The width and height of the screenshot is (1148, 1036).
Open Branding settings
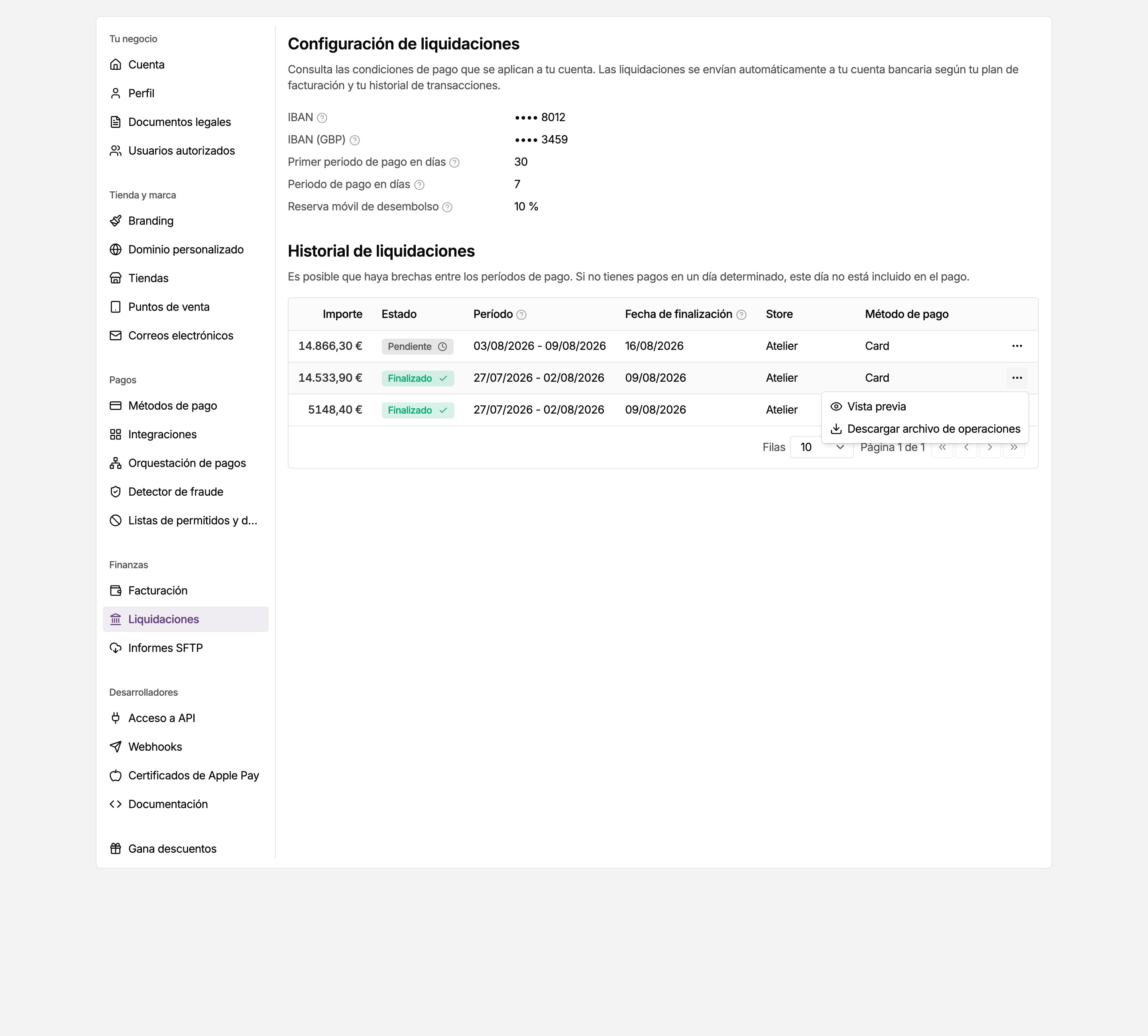click(185, 221)
